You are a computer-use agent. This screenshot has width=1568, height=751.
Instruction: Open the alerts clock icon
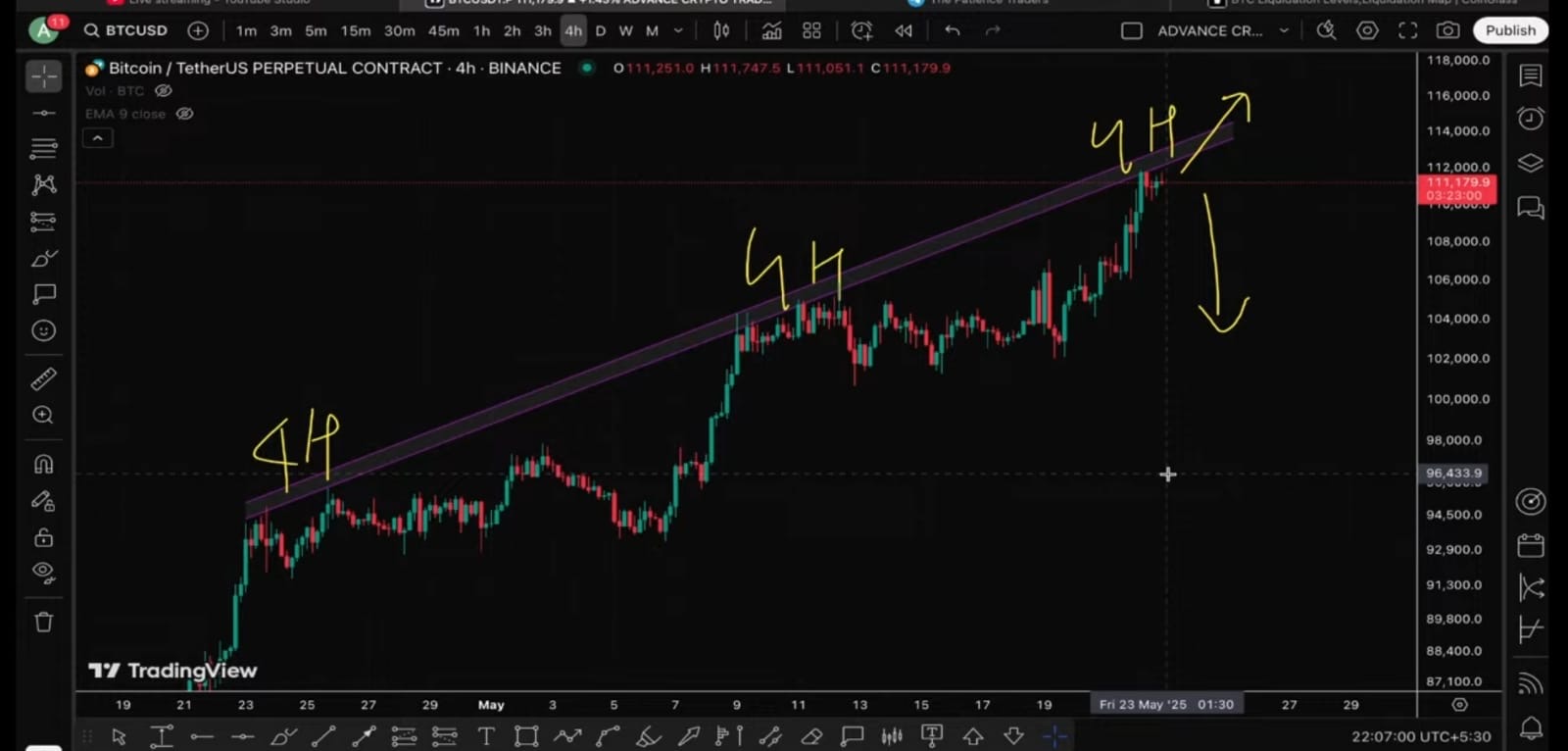click(1530, 119)
